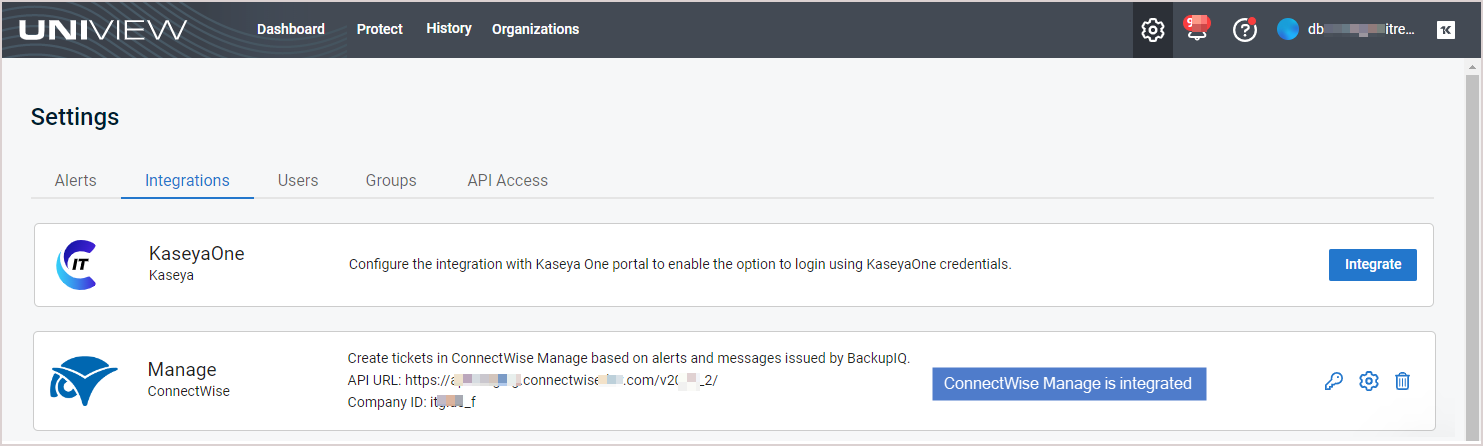Open the Protect menu
The width and height of the screenshot is (1483, 446).
tap(380, 29)
